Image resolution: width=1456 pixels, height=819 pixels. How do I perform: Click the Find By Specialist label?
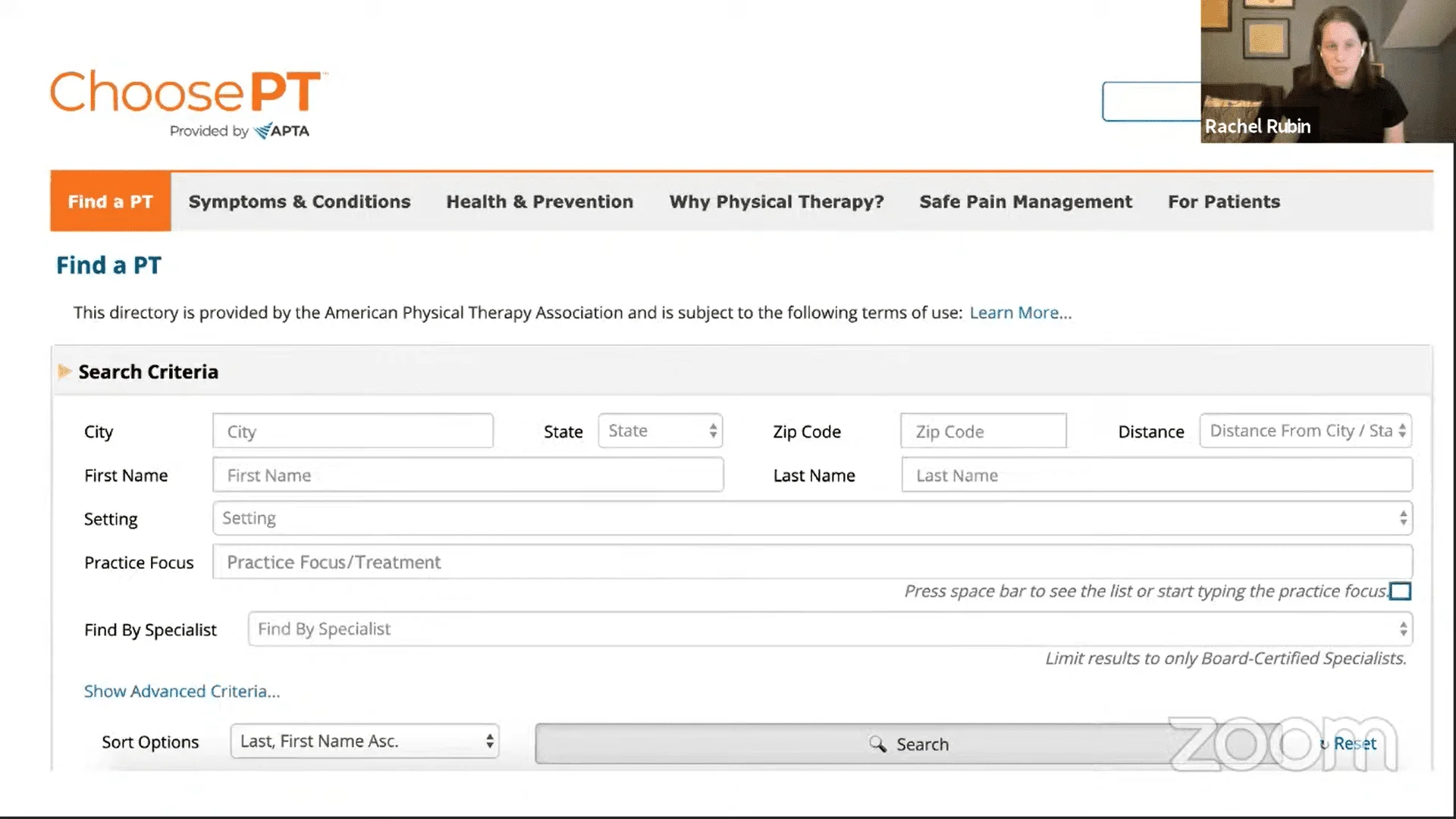150,630
